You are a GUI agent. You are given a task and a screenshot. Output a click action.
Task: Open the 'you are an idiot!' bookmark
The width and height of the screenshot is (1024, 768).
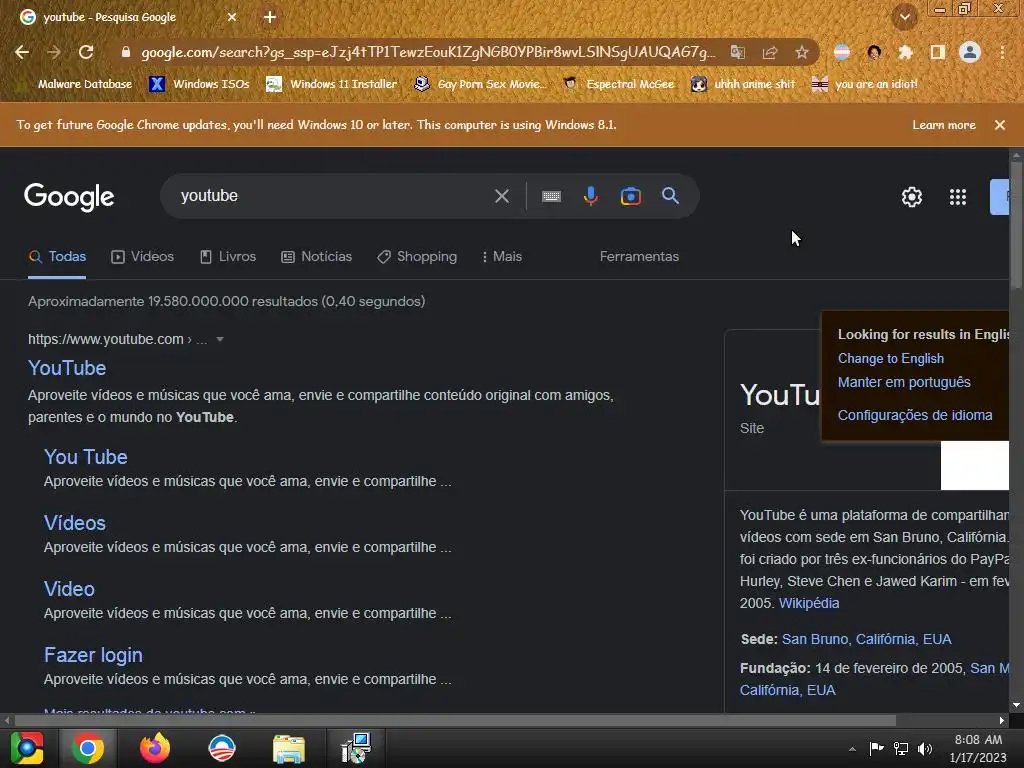coord(864,84)
